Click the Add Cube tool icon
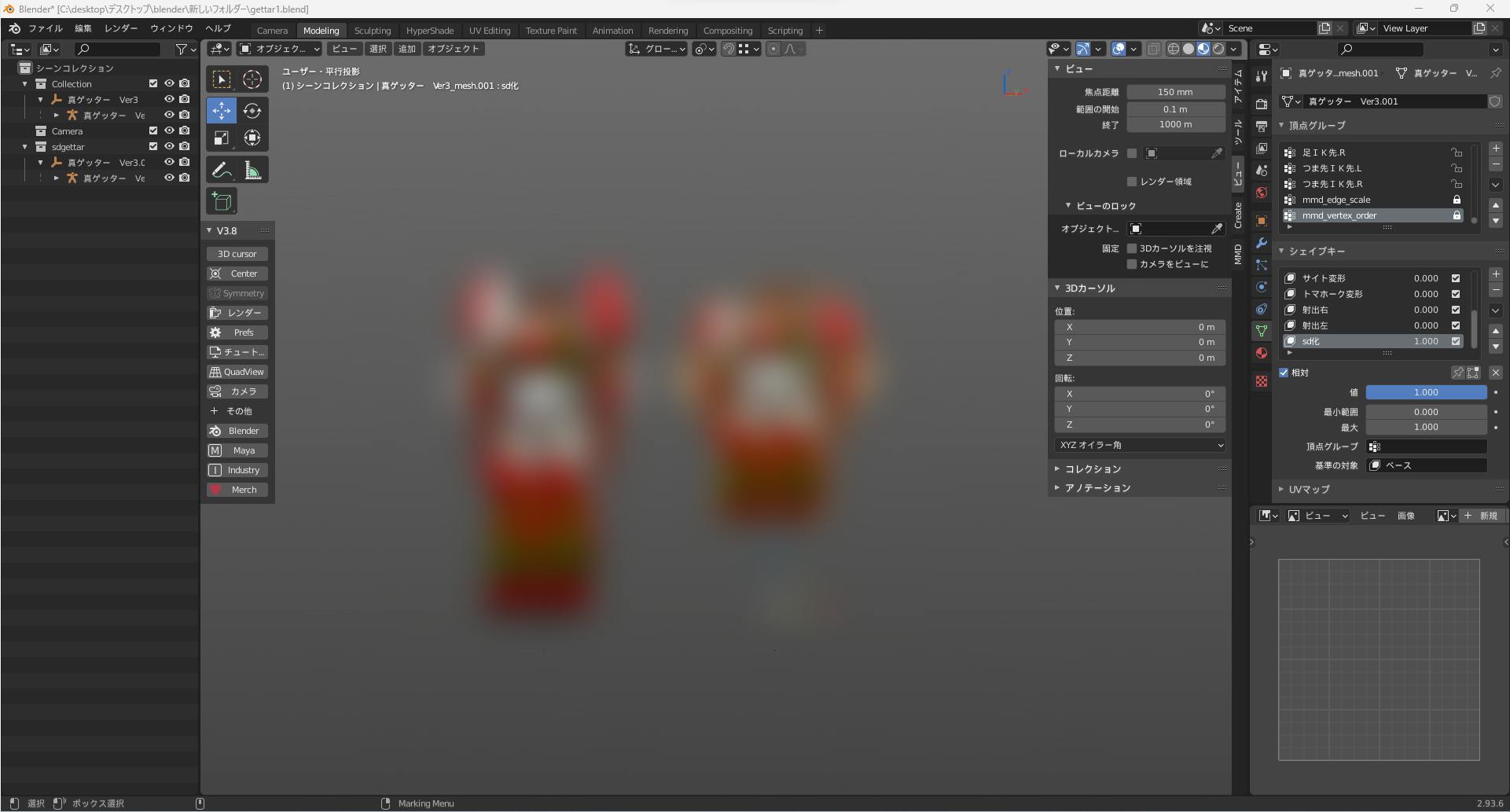 click(222, 201)
